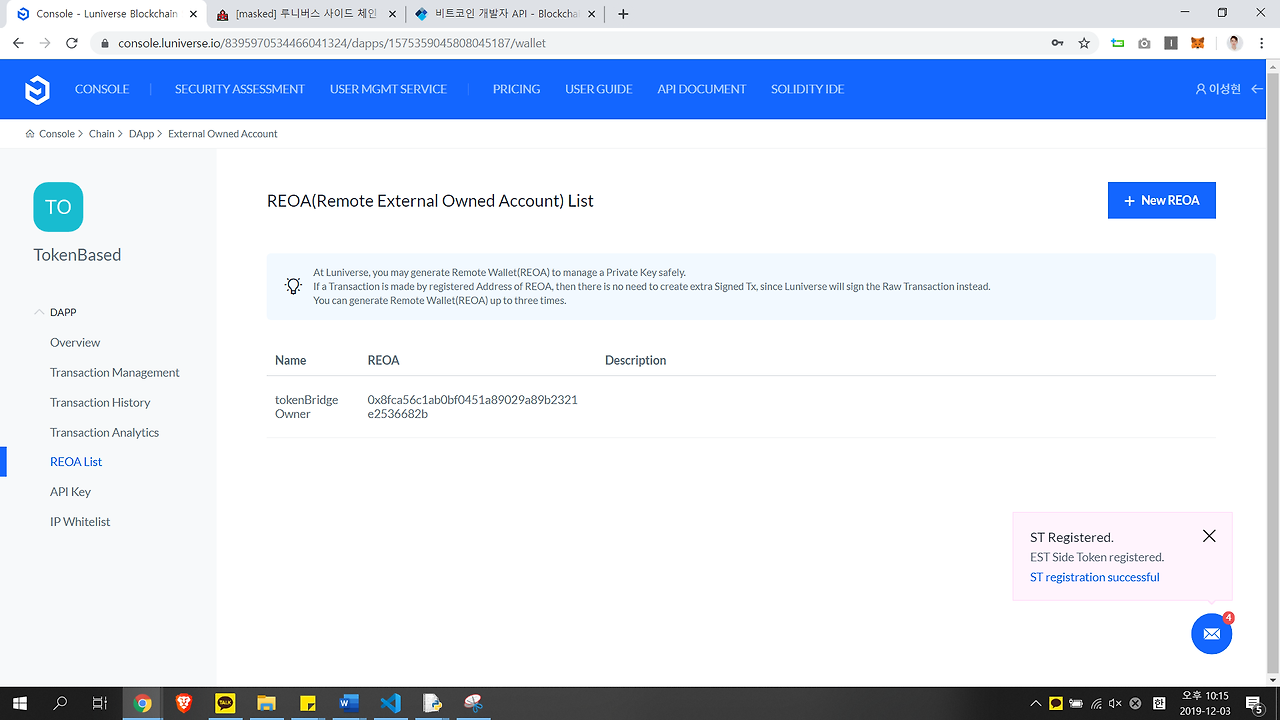Screen dimensions: 1280x720
Task: Open SECURITY ASSESSMENT in the top navigation
Action: pyautogui.click(x=240, y=89)
